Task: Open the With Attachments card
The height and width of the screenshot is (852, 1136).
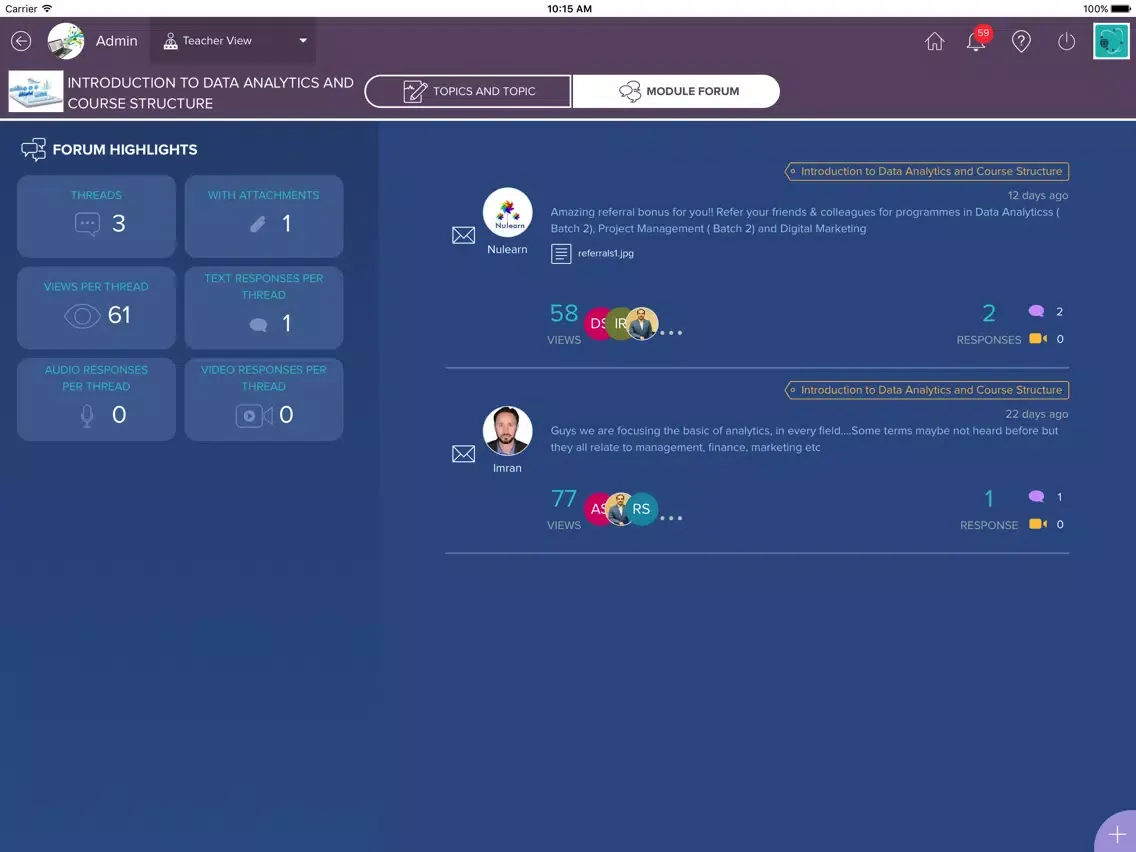Action: (x=264, y=216)
